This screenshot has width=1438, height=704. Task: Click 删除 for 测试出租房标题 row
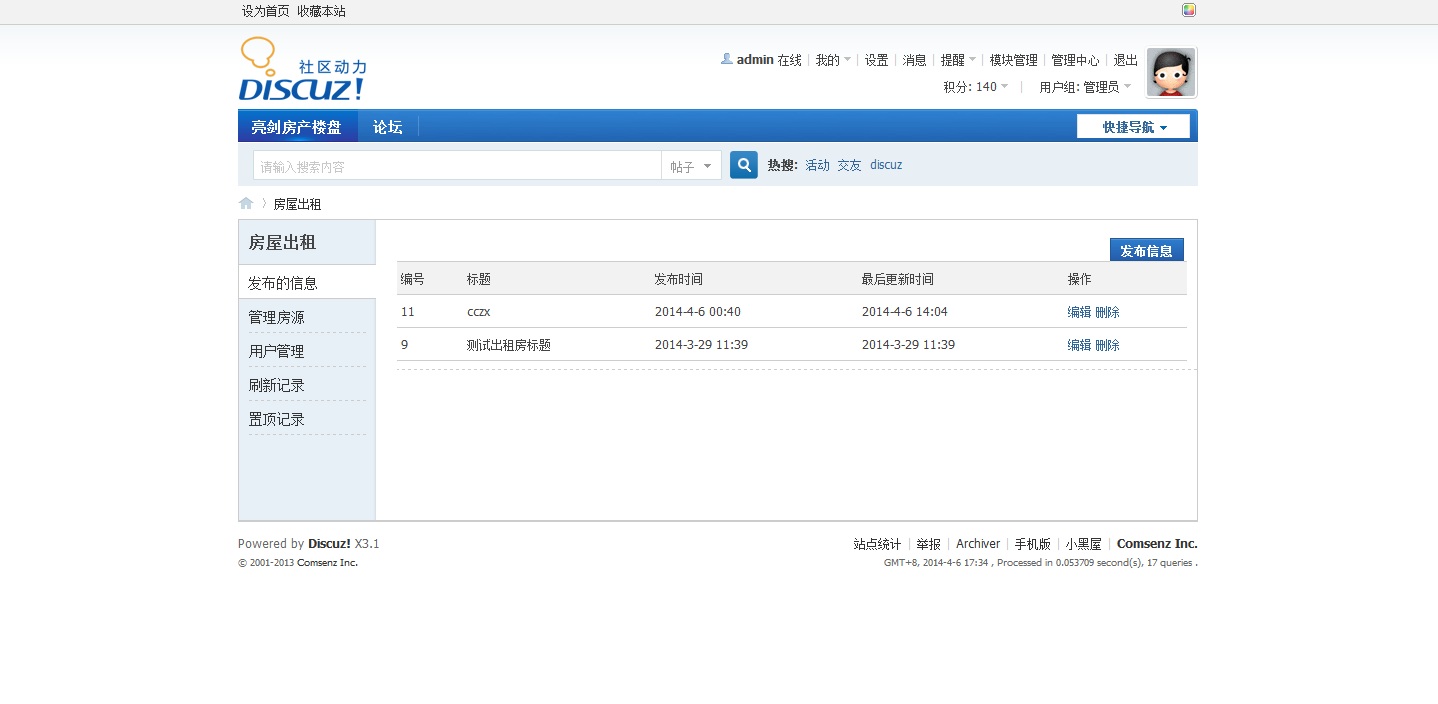click(1107, 345)
